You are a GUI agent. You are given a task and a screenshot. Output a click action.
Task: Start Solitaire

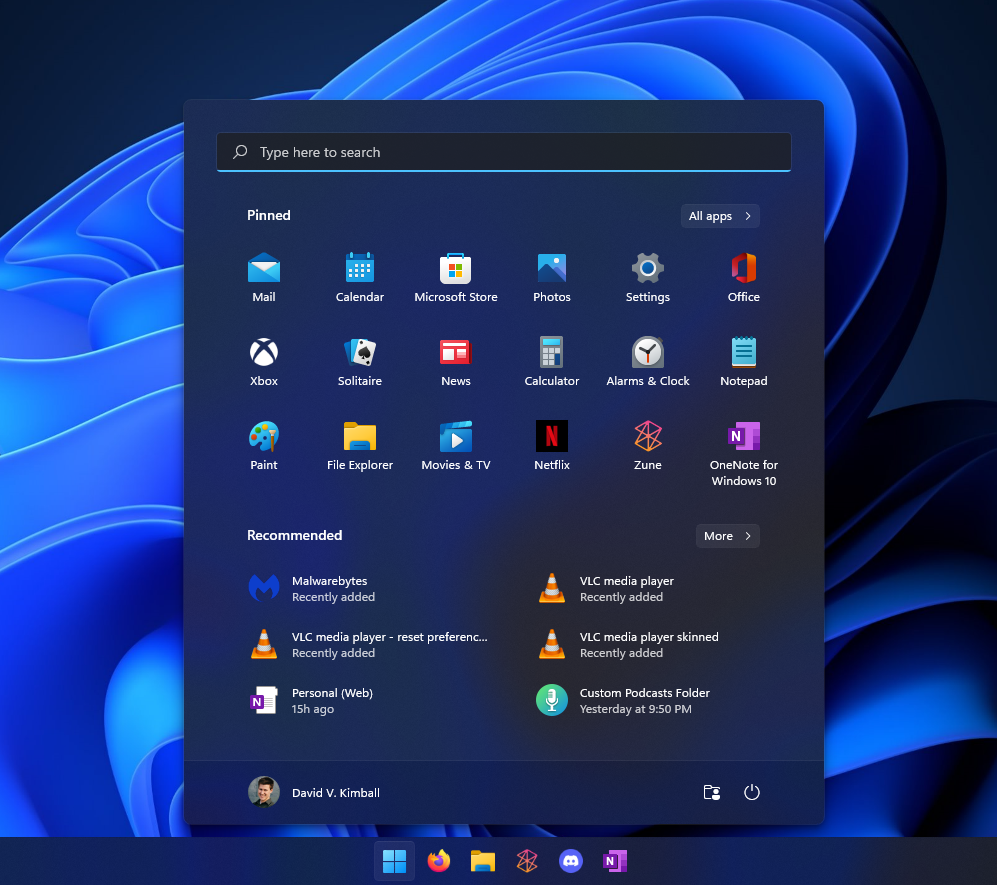click(x=360, y=361)
